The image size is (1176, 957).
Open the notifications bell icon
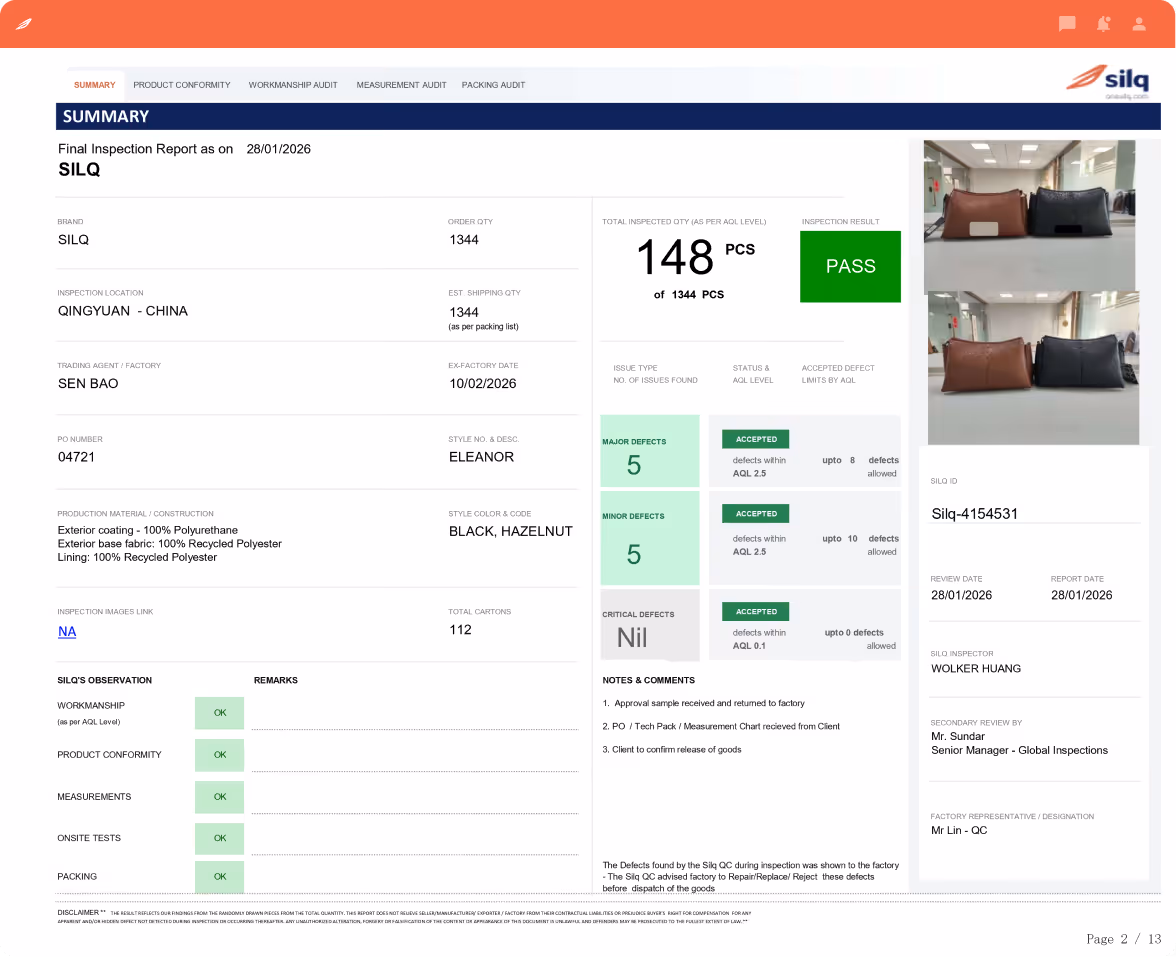pos(1103,24)
